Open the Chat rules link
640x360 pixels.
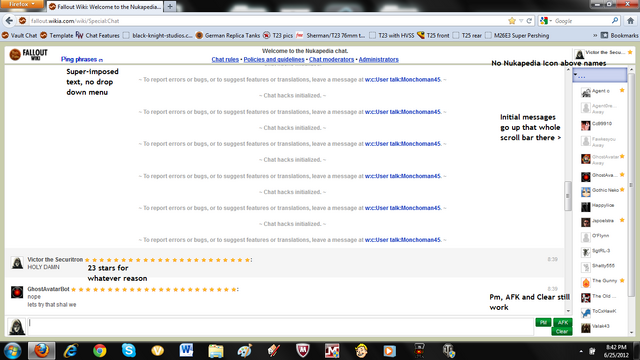(225, 60)
